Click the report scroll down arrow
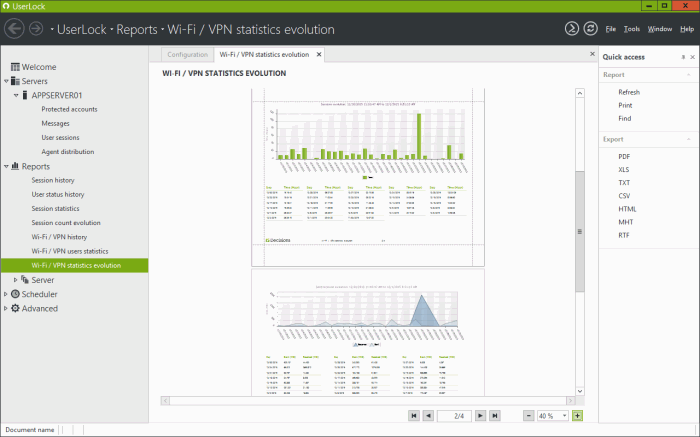The image size is (700, 437). (x=579, y=391)
